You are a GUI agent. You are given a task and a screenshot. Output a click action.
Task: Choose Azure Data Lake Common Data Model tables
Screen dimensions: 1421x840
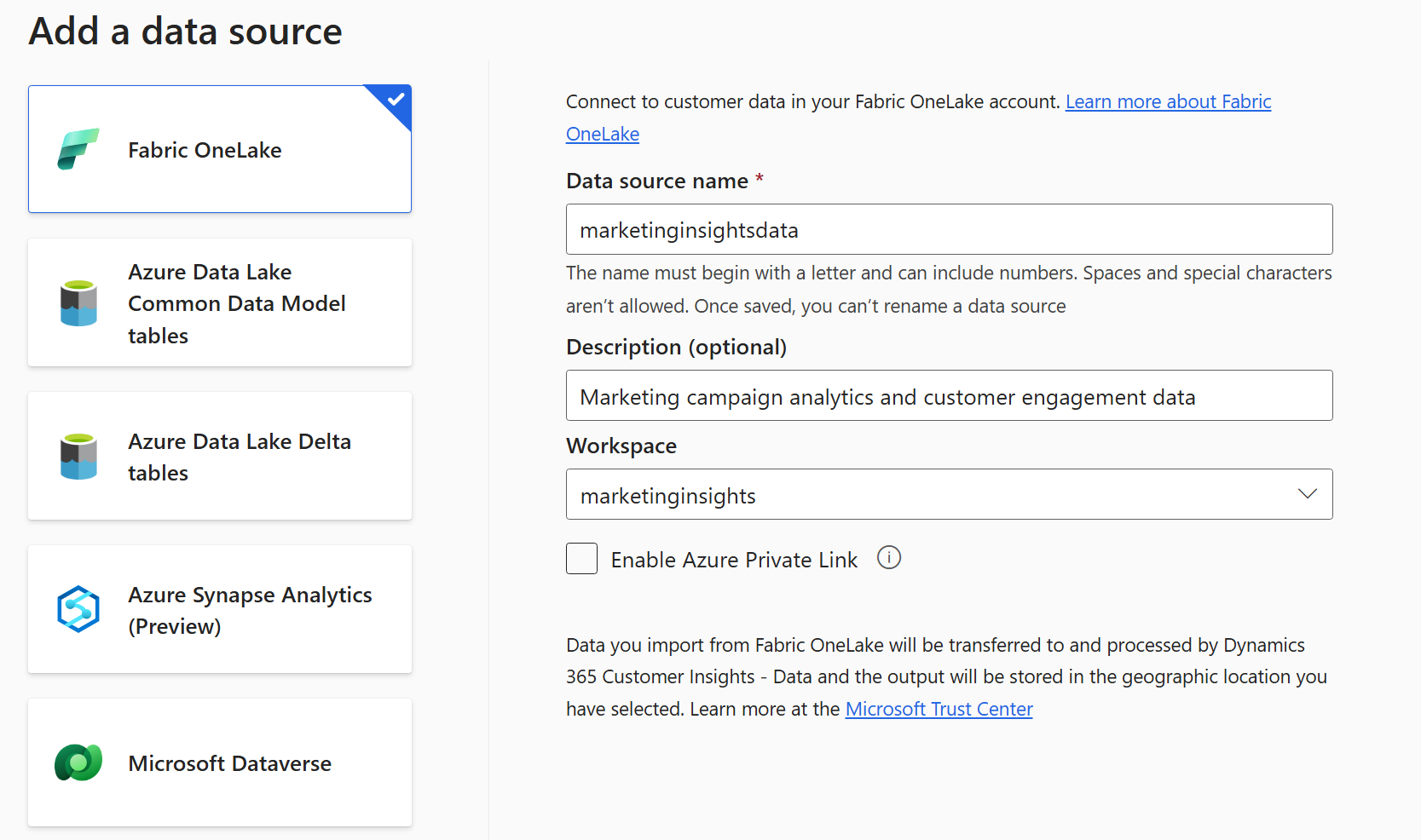[x=220, y=302]
